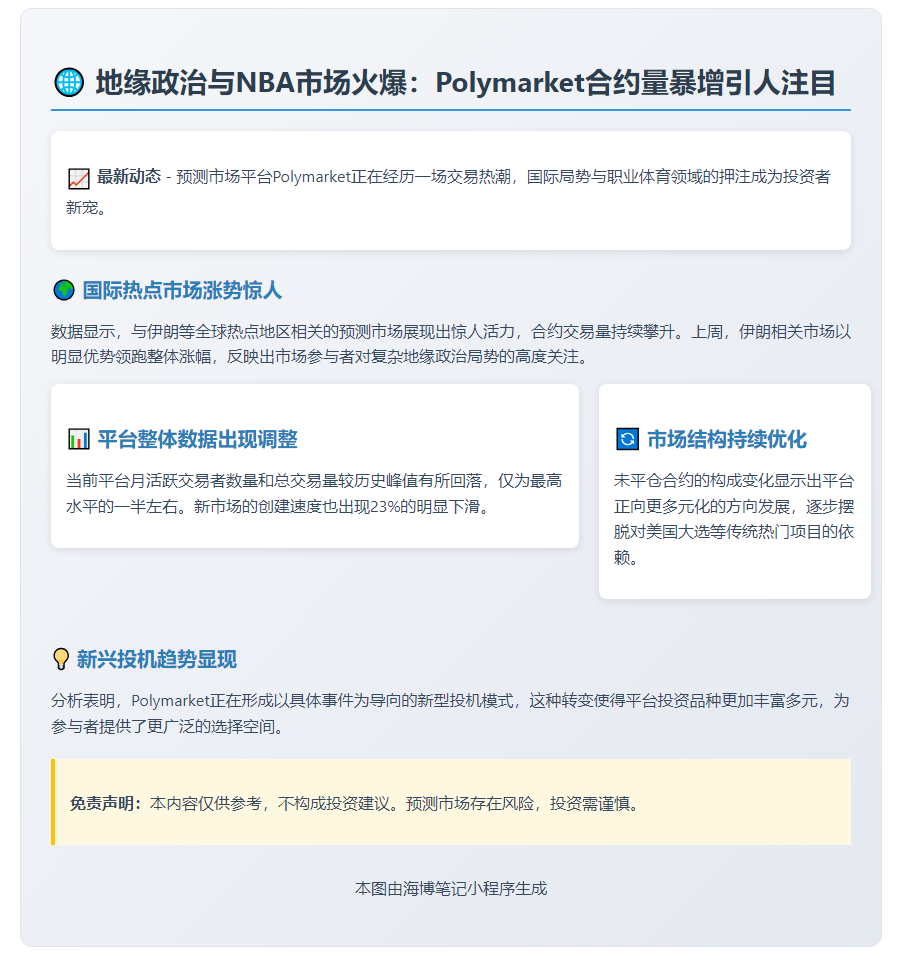Viewport: 902px width, 978px height.
Task: Click the main title 地缘政治与NBA市场火爆
Action: click(x=465, y=82)
